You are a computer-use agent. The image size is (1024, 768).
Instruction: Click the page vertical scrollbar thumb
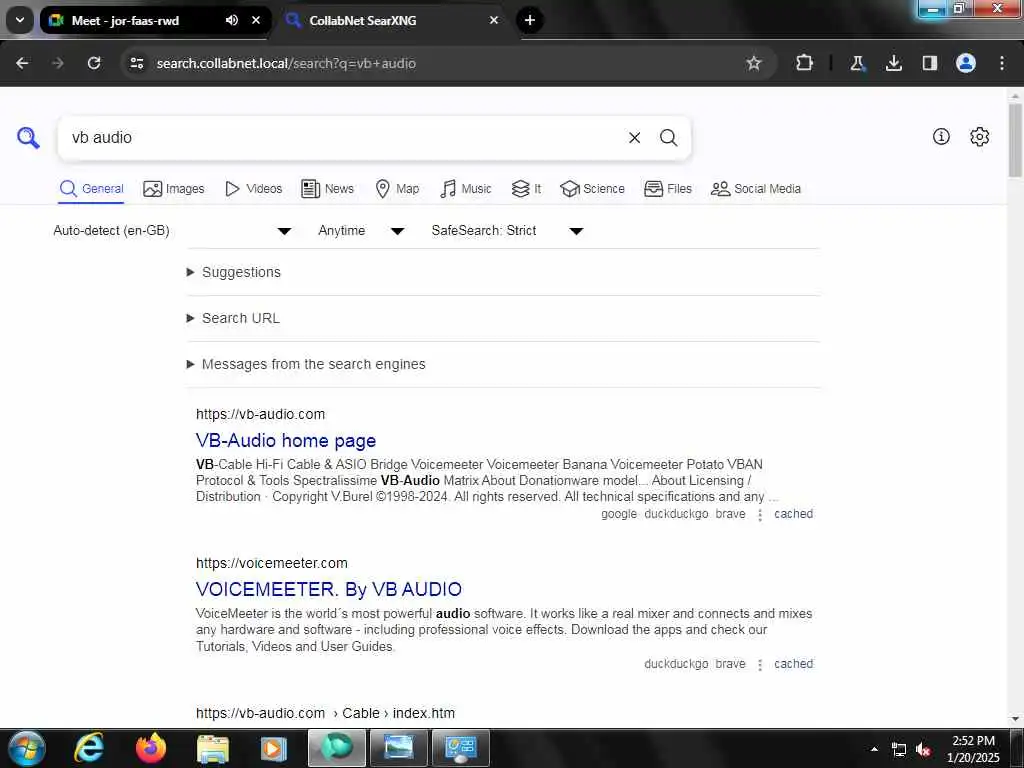click(1015, 140)
